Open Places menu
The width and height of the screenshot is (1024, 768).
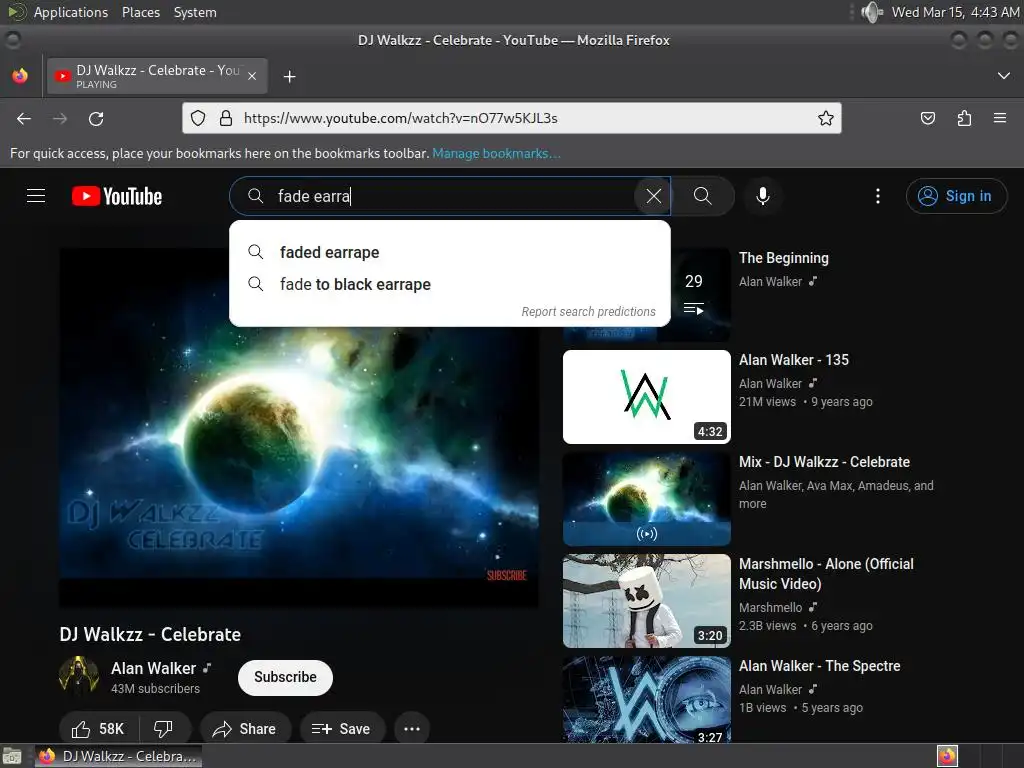[x=140, y=12]
